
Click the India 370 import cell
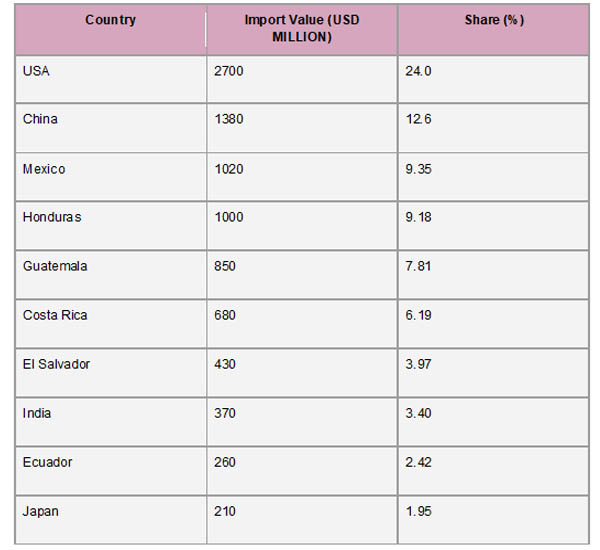302,422
